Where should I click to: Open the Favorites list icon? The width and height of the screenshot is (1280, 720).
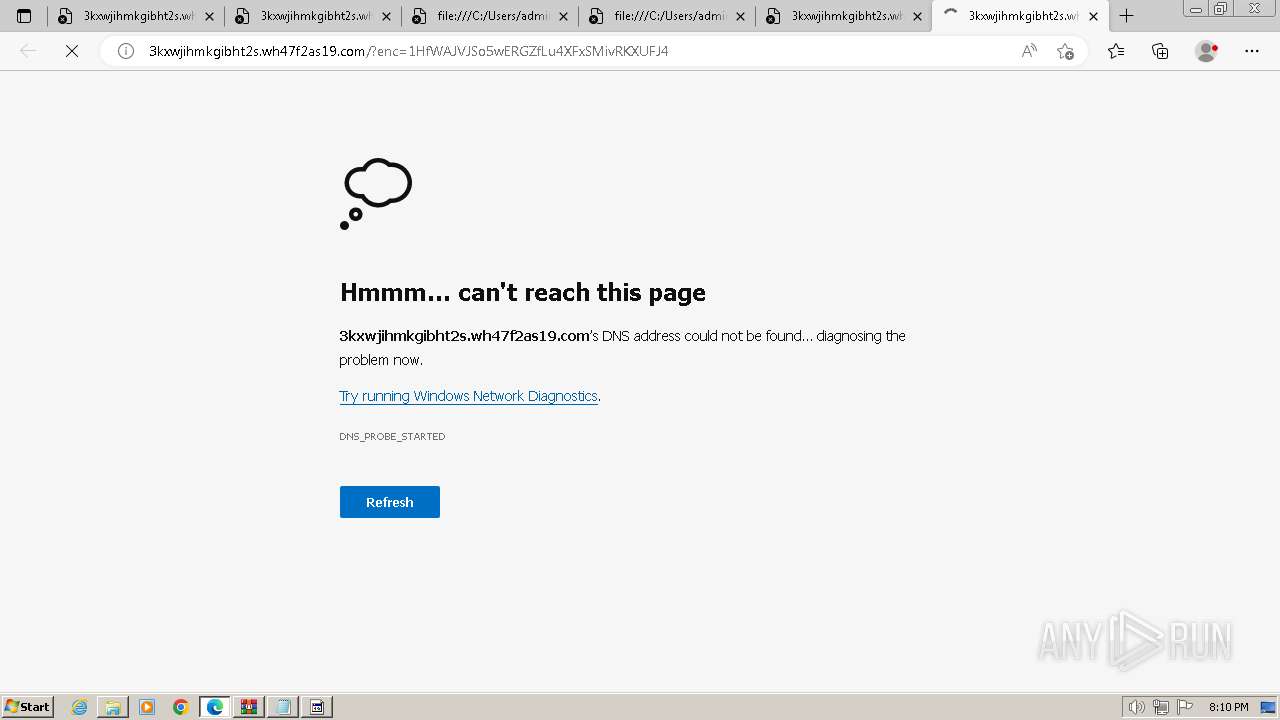(1116, 51)
